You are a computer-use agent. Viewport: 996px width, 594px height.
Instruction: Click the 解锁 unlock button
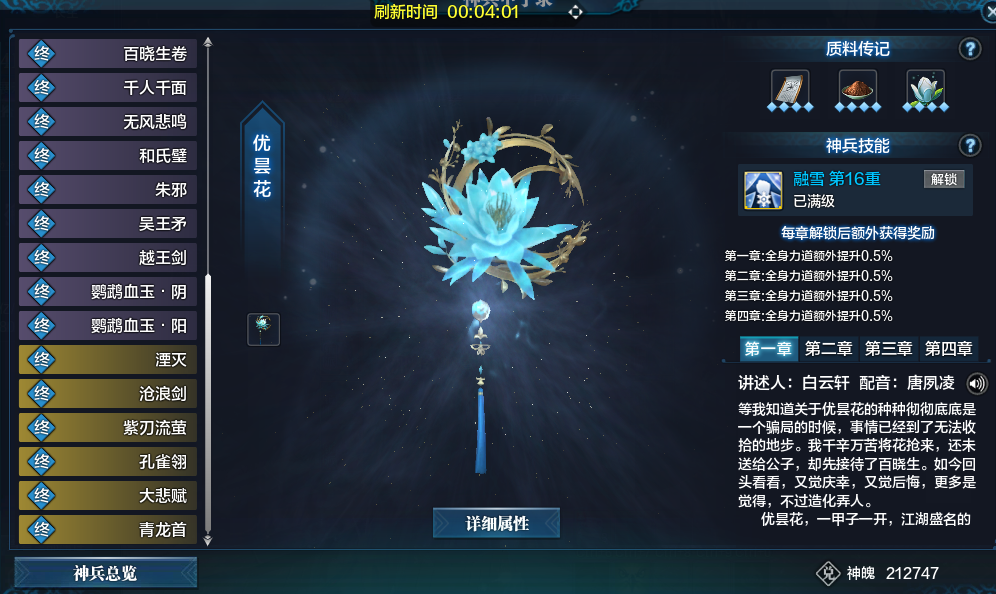point(944,179)
